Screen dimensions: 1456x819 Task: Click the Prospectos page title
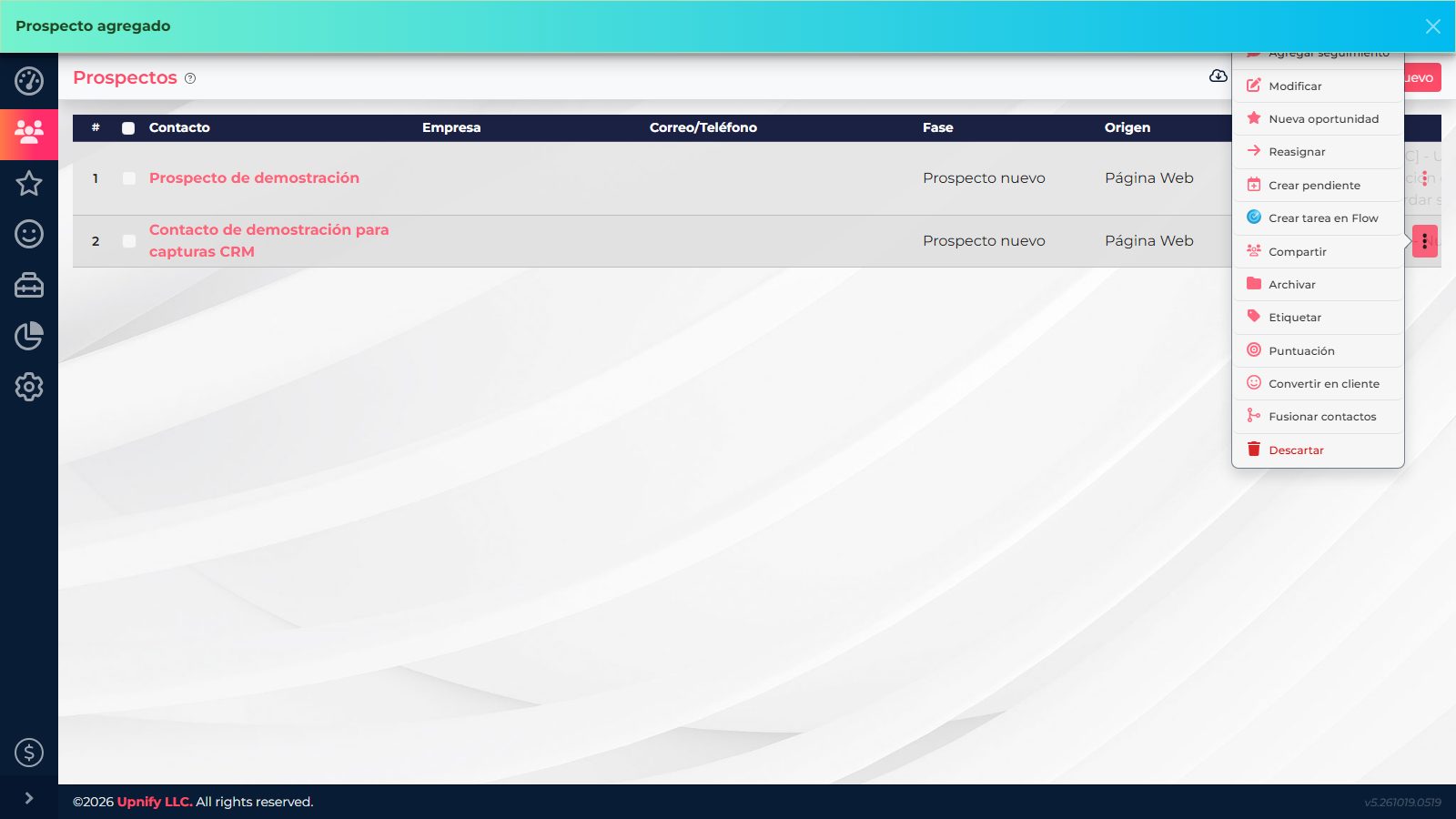(125, 77)
